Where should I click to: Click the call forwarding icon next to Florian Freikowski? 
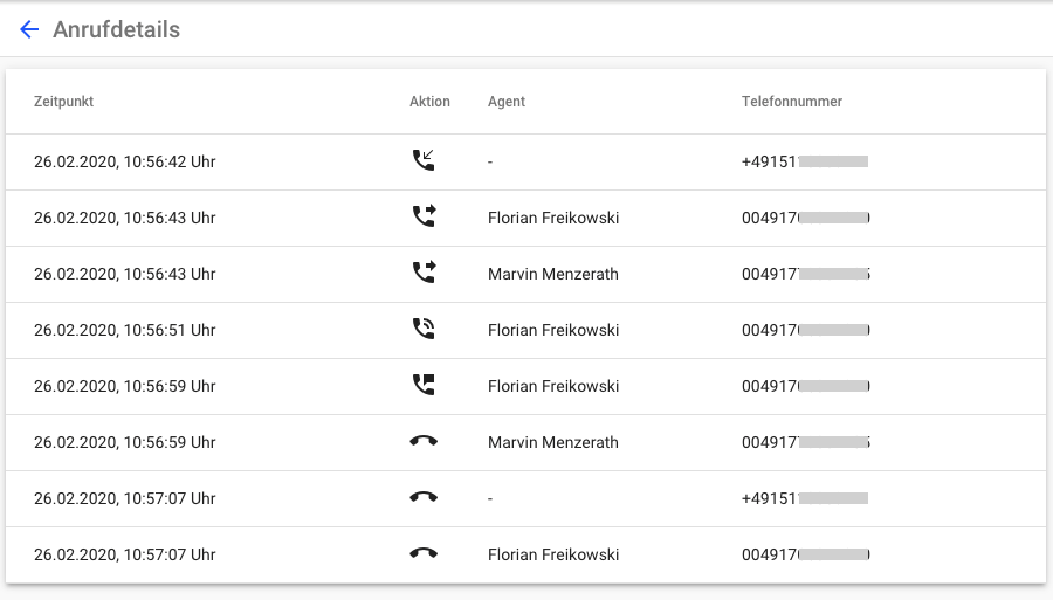pyautogui.click(x=424, y=215)
